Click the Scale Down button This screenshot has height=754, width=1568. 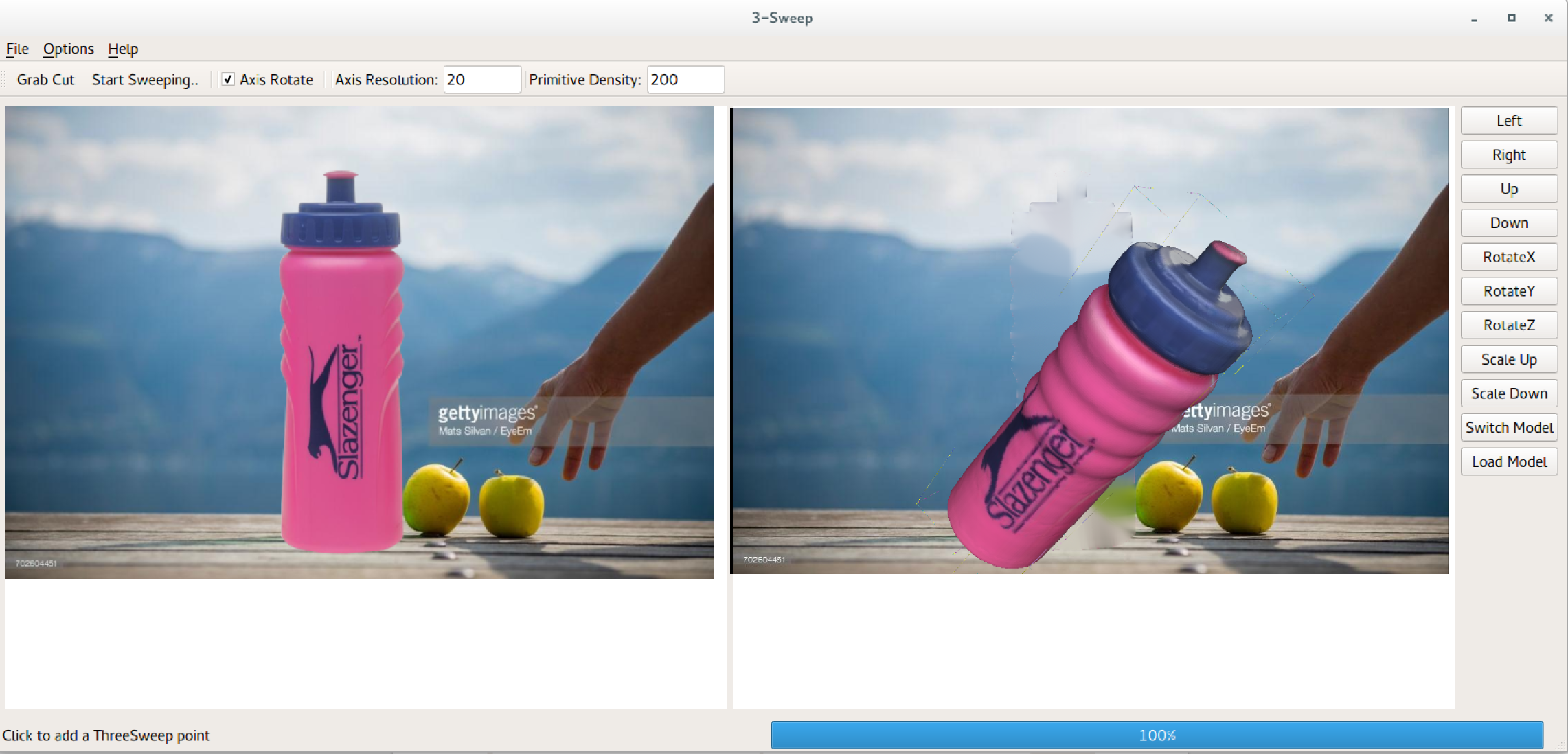pos(1509,393)
